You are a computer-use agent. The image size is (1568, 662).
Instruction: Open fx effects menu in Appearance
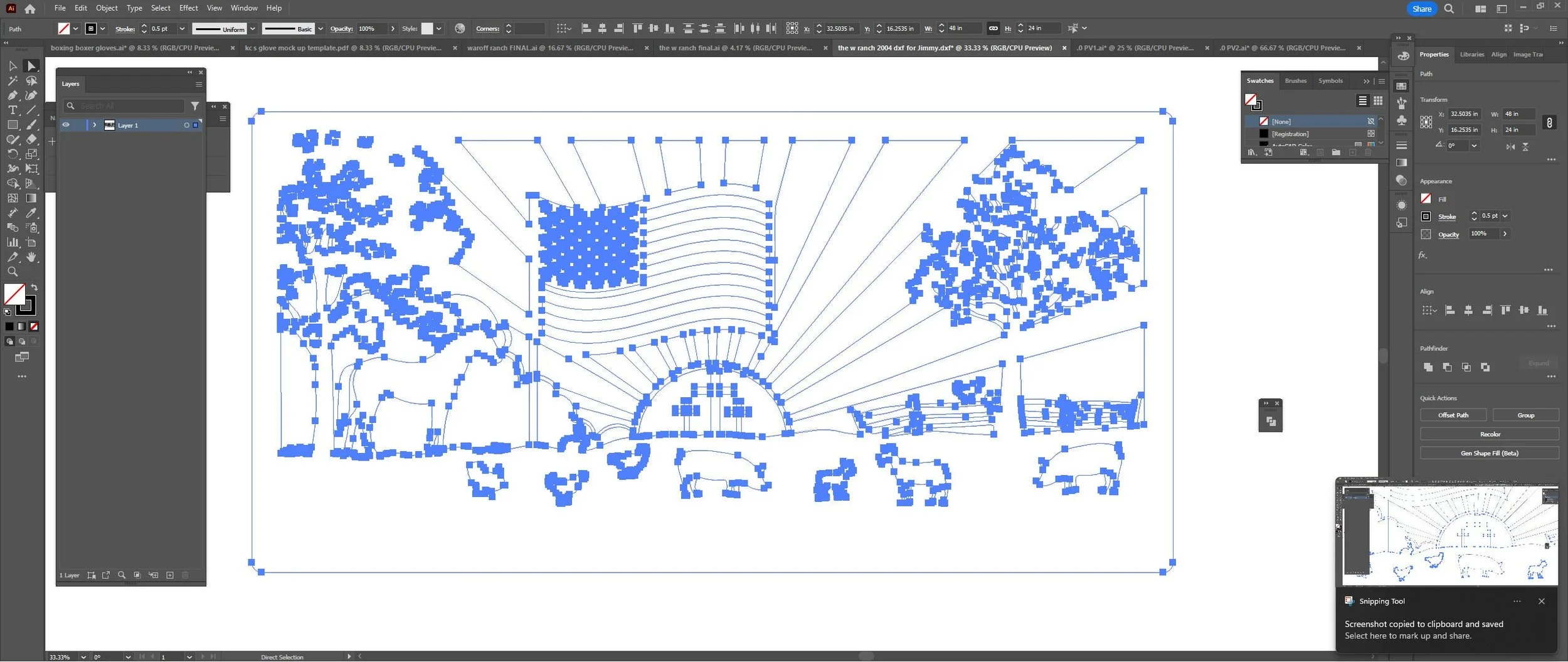tap(1422, 255)
